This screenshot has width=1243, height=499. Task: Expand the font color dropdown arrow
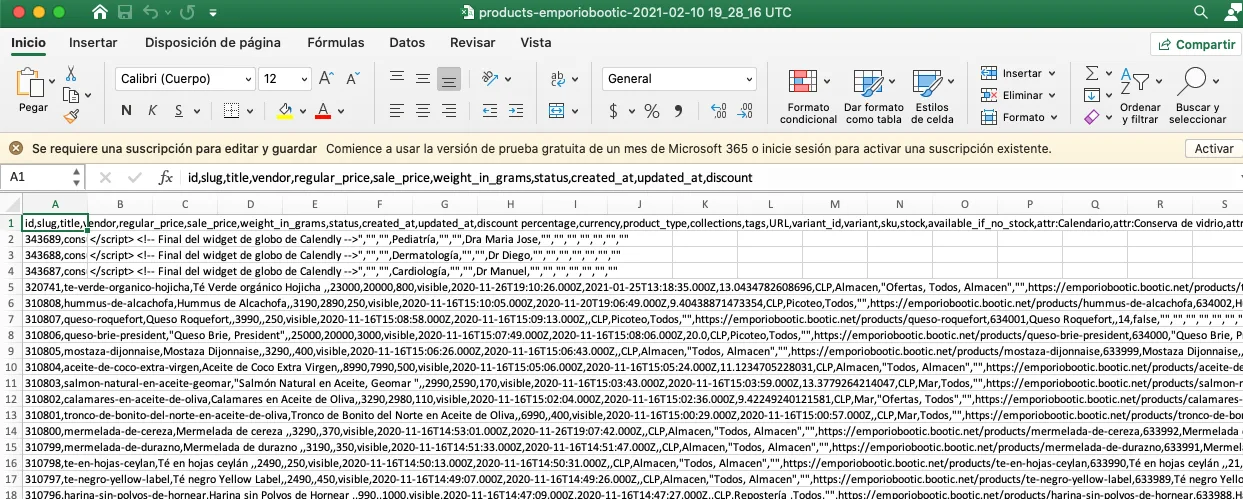tap(342, 110)
